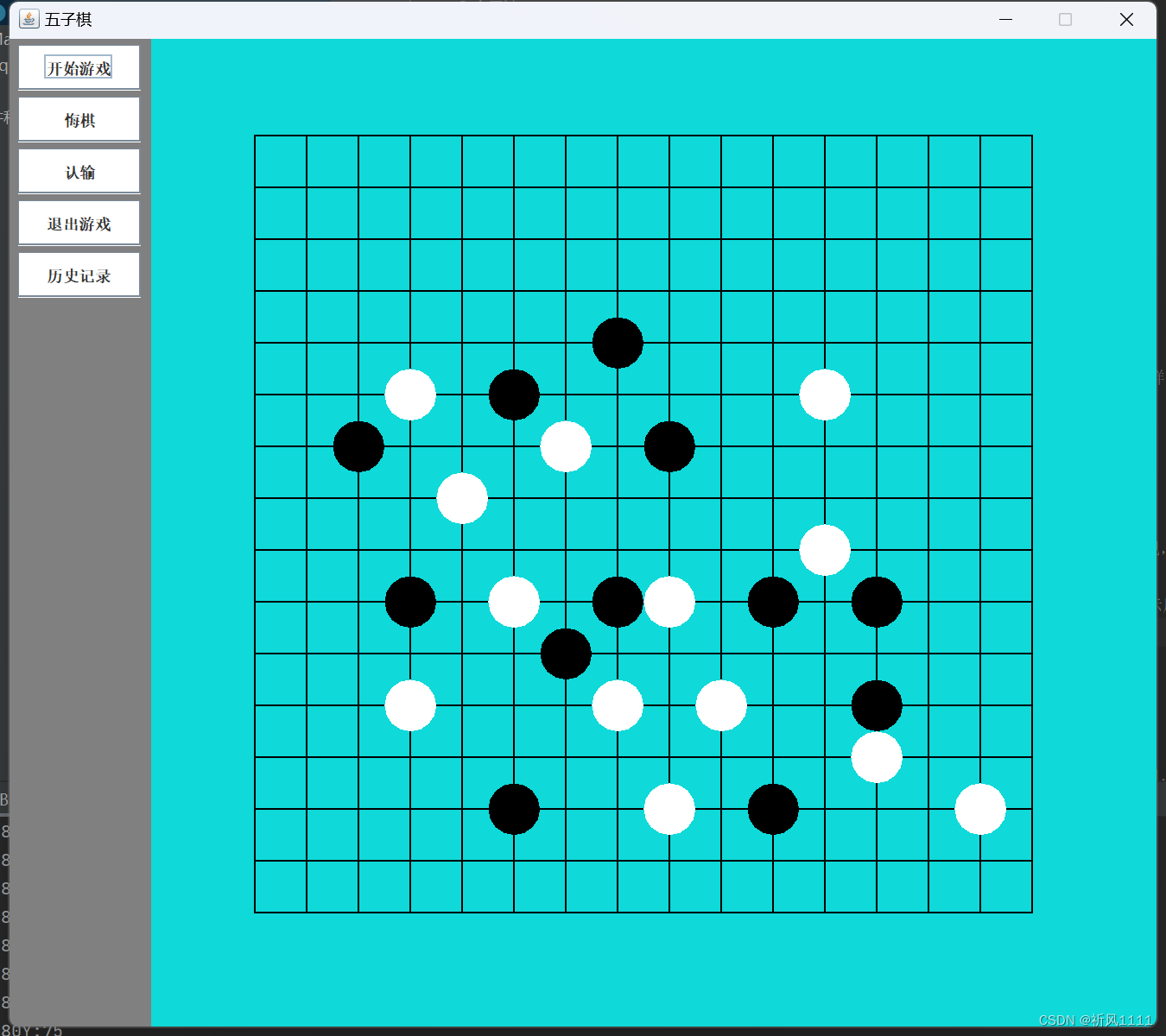Screen dimensions: 1166x1036
Task: Minimize the 五子棋 window
Action: click(x=1005, y=19)
